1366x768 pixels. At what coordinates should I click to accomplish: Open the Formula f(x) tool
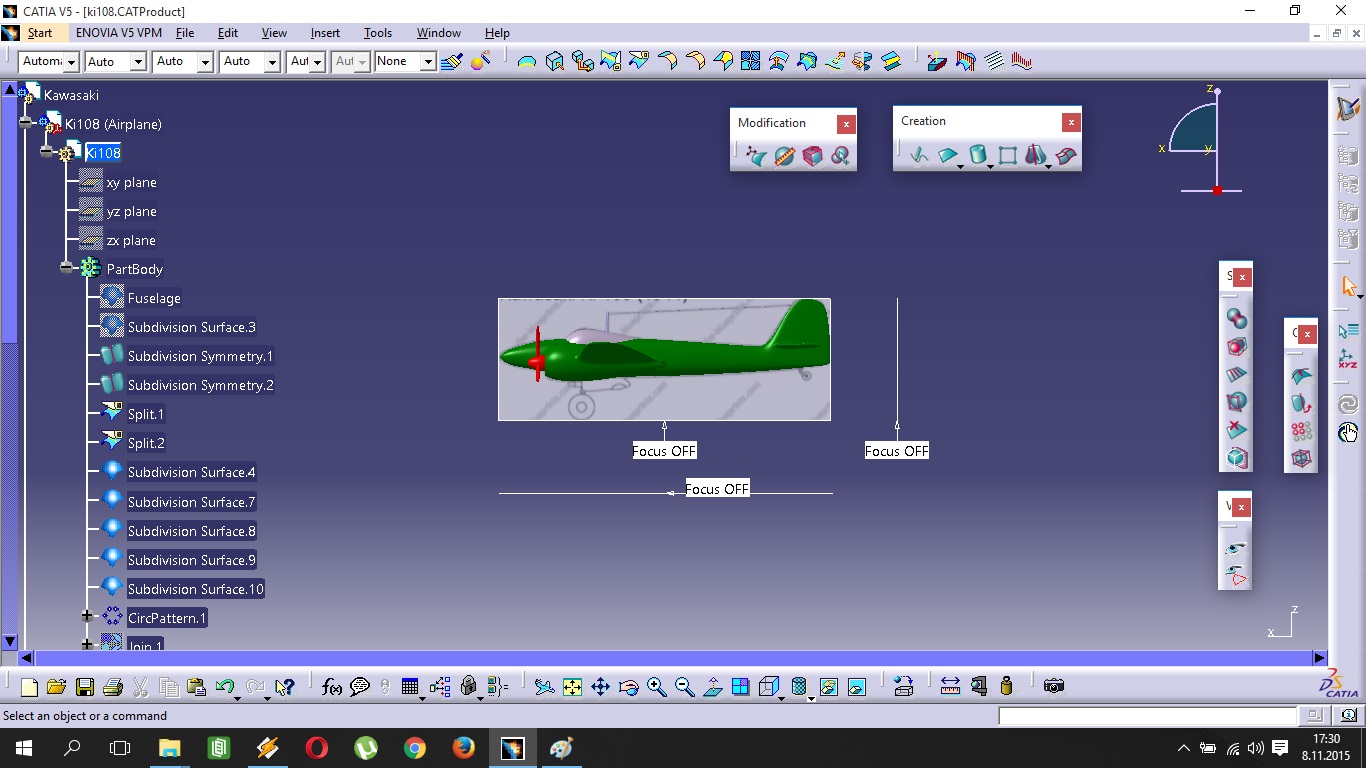[332, 687]
